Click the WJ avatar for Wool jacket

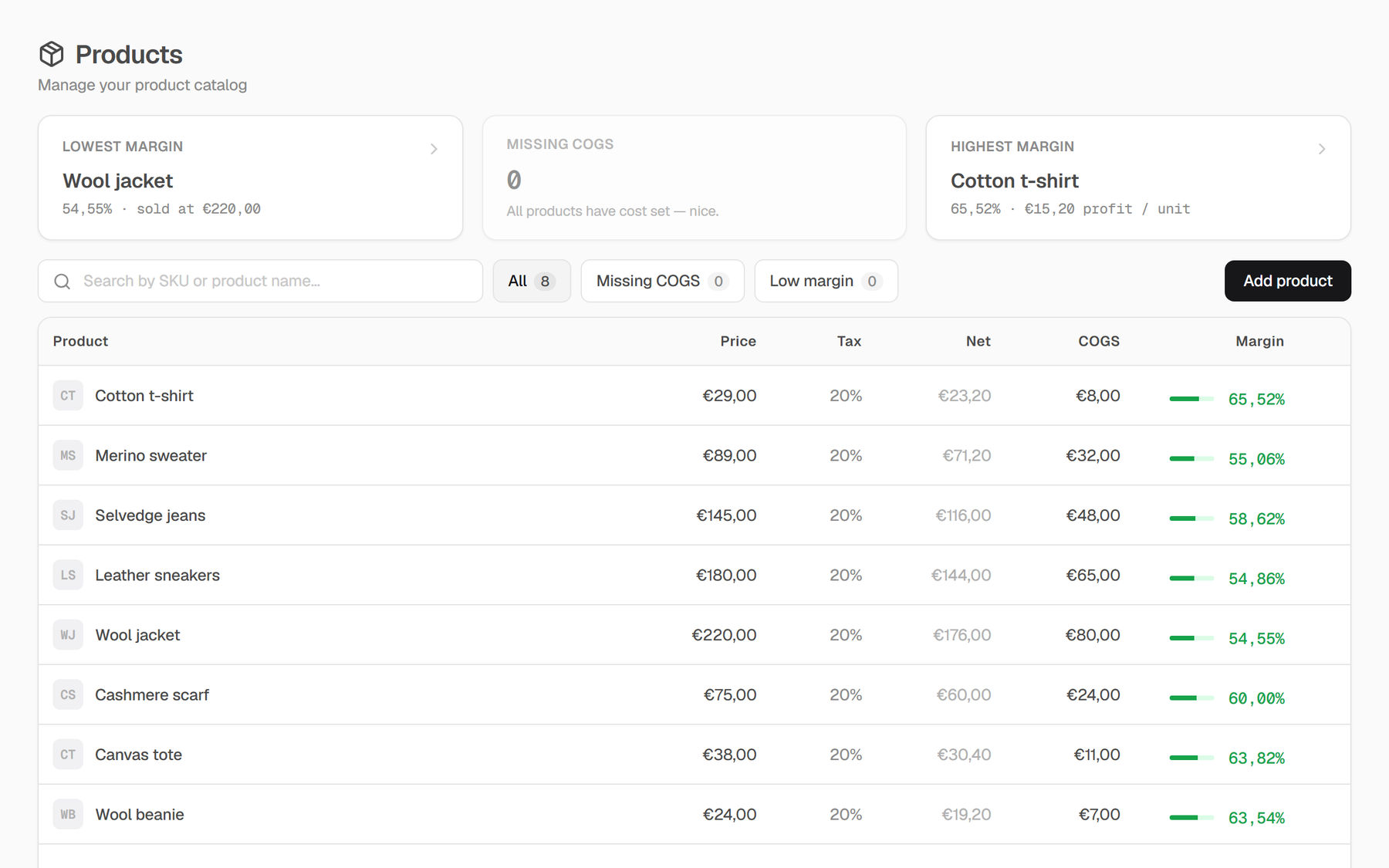point(68,635)
